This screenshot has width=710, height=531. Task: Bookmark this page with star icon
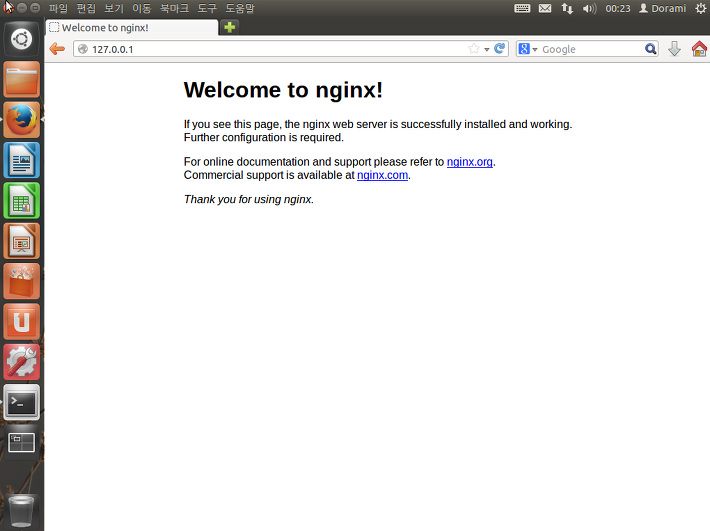point(474,49)
